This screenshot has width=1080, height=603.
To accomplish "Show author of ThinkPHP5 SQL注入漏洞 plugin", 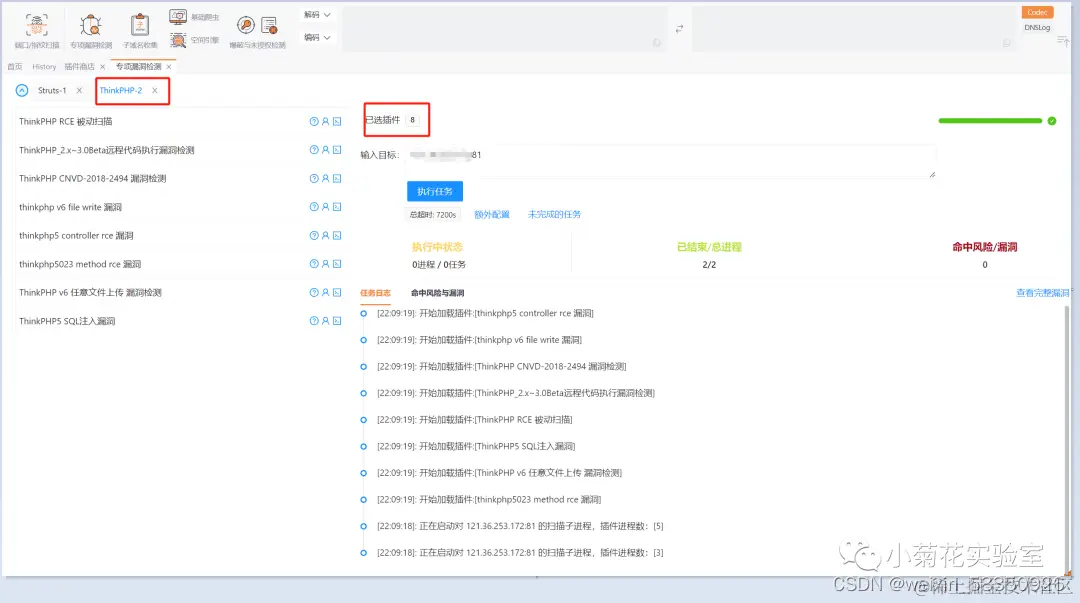I will point(326,321).
